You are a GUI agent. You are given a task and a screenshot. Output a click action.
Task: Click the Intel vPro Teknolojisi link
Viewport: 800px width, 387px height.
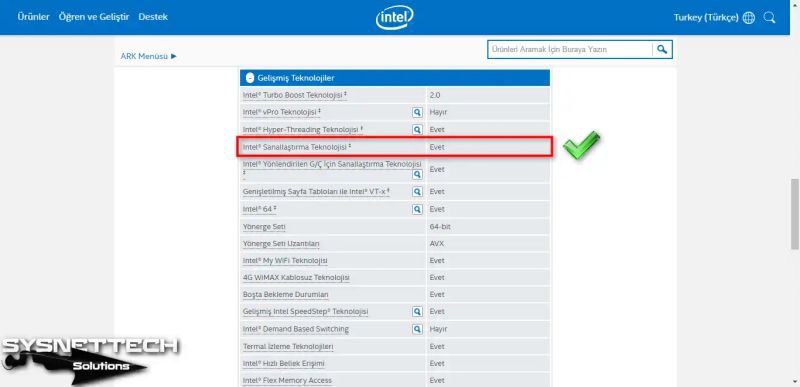(282, 112)
